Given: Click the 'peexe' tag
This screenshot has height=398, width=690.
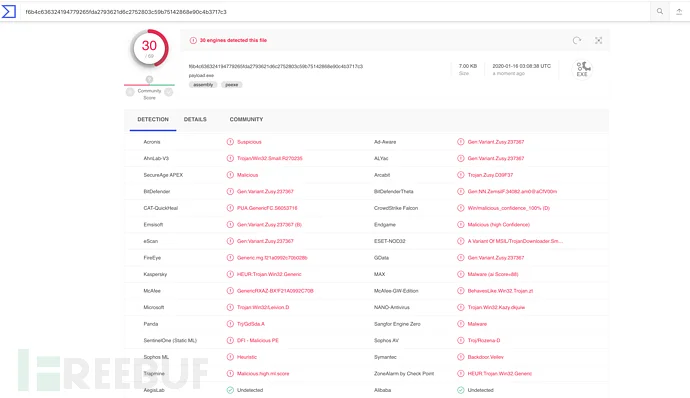Looking at the screenshot, I should coord(232,85).
